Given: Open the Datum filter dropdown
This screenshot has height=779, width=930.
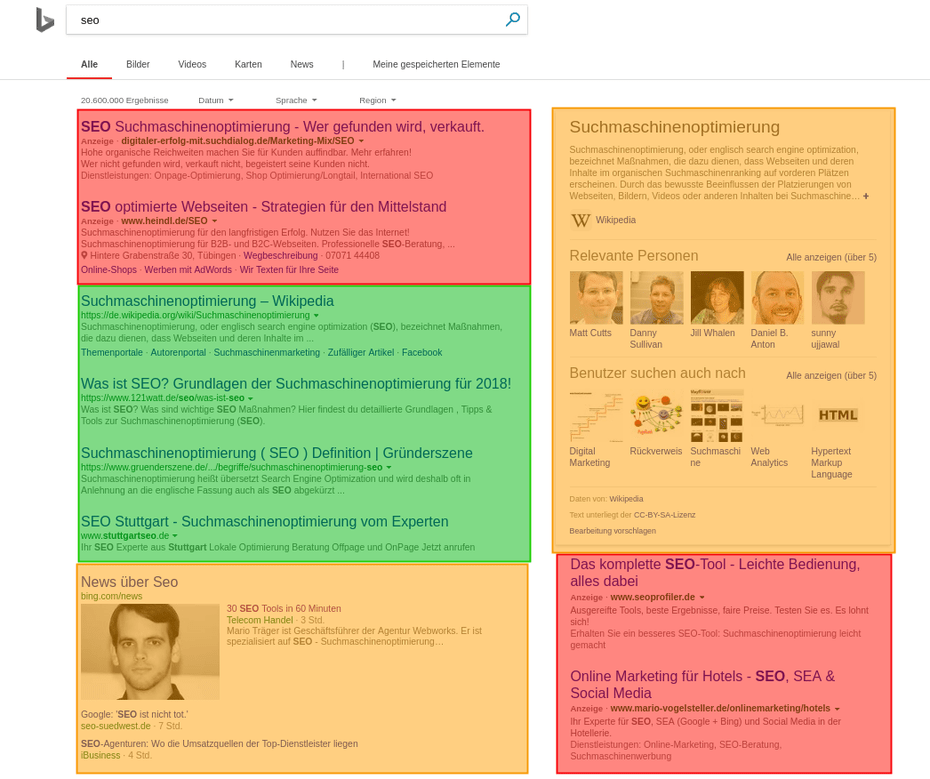Looking at the screenshot, I should [215, 100].
